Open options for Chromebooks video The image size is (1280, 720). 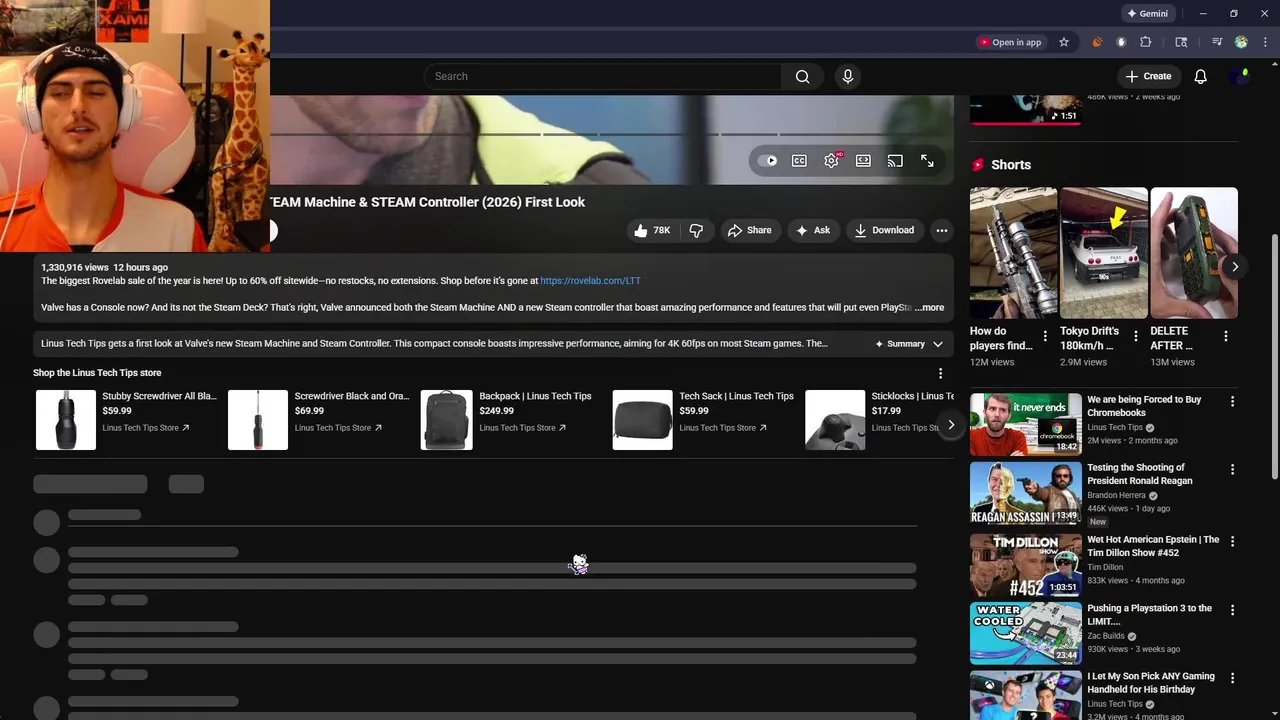click(x=1232, y=401)
